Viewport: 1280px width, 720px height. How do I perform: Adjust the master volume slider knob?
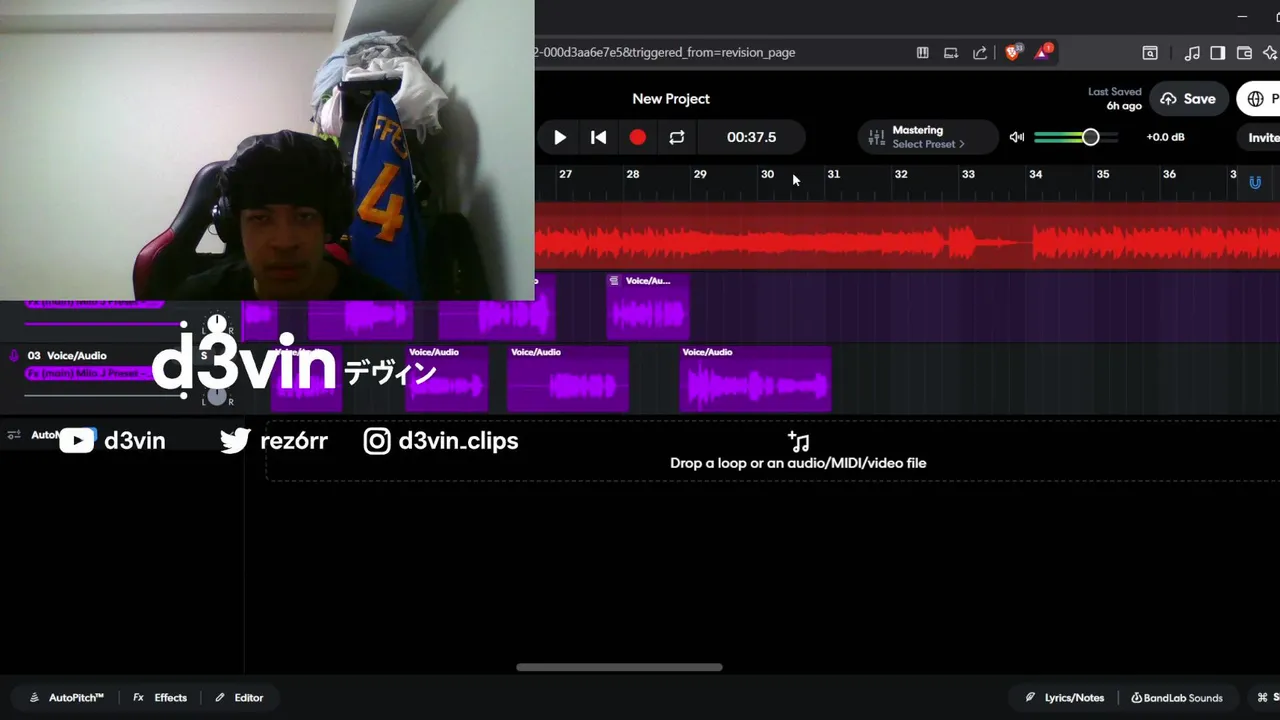[x=1090, y=137]
